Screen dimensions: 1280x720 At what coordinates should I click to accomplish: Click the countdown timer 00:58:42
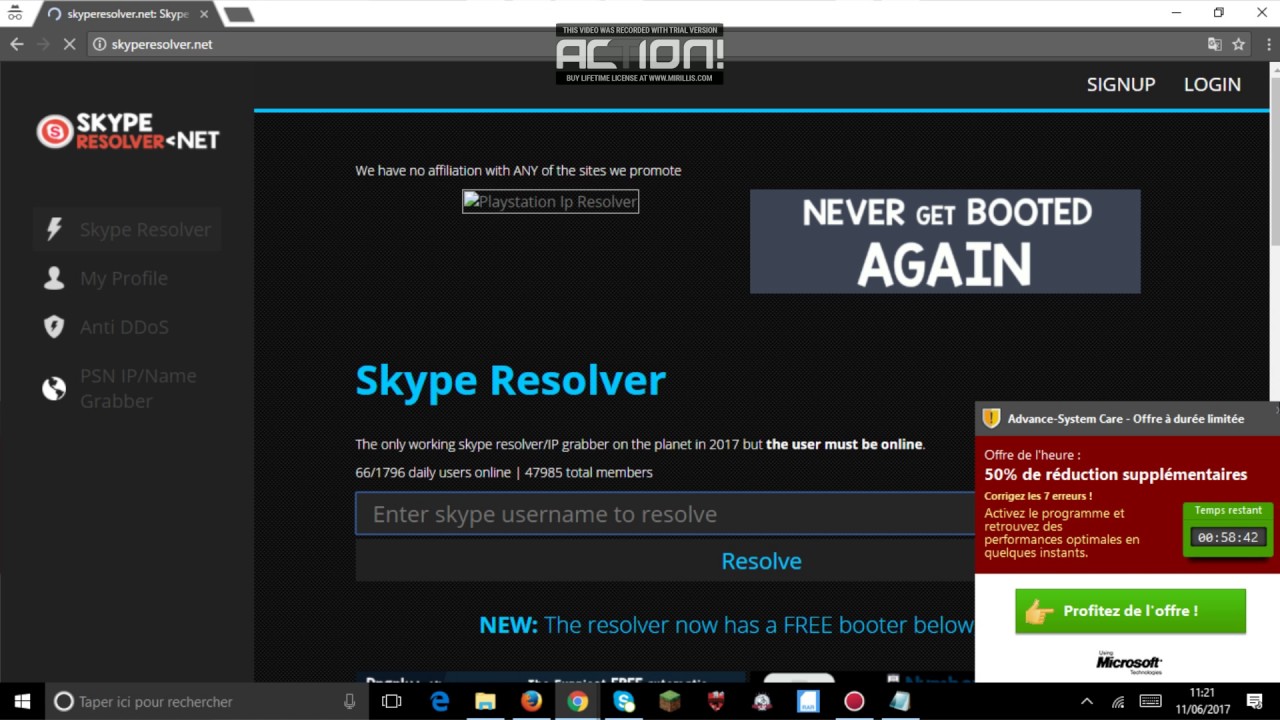[1228, 537]
